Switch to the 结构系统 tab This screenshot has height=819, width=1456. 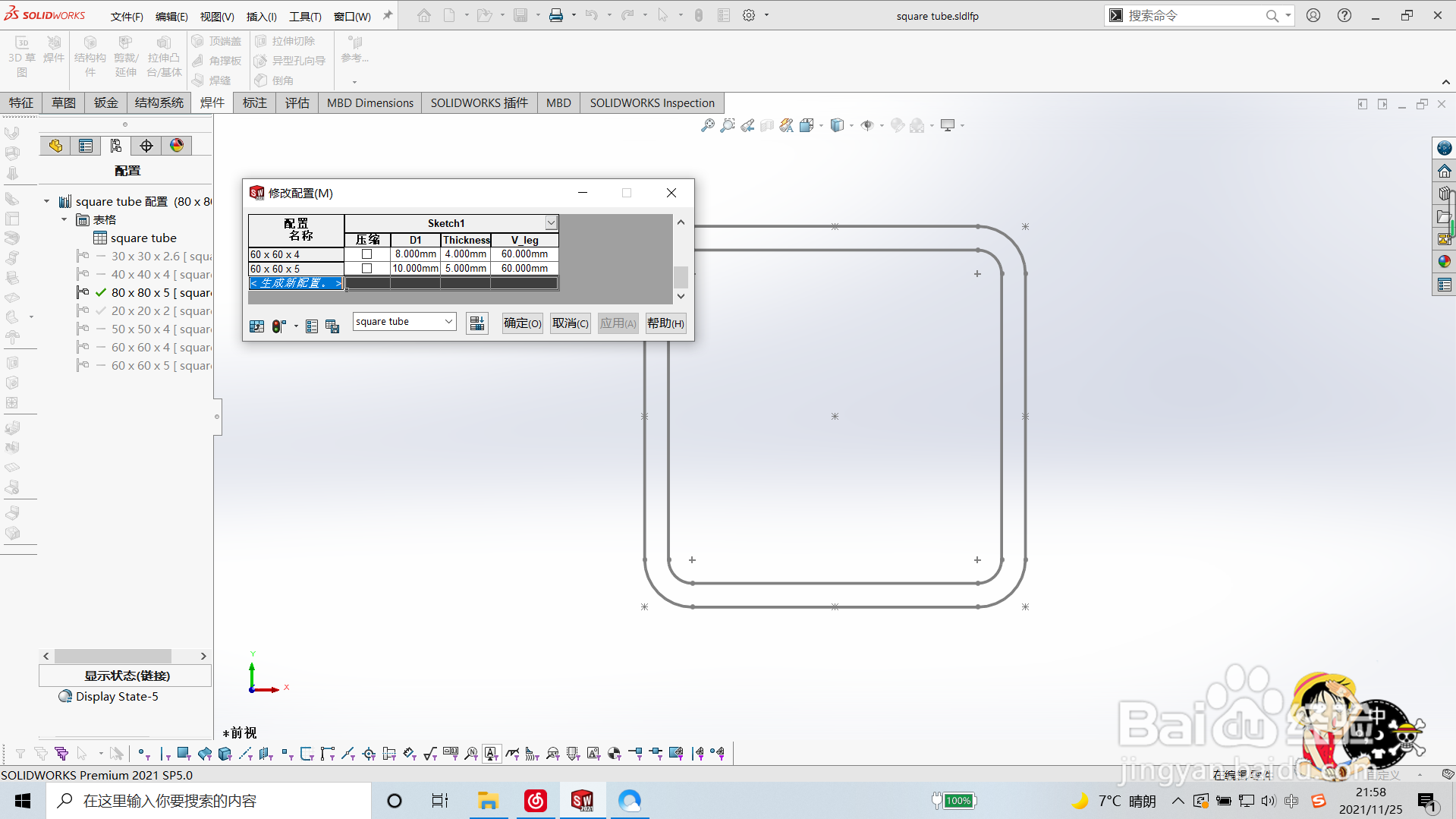(159, 102)
